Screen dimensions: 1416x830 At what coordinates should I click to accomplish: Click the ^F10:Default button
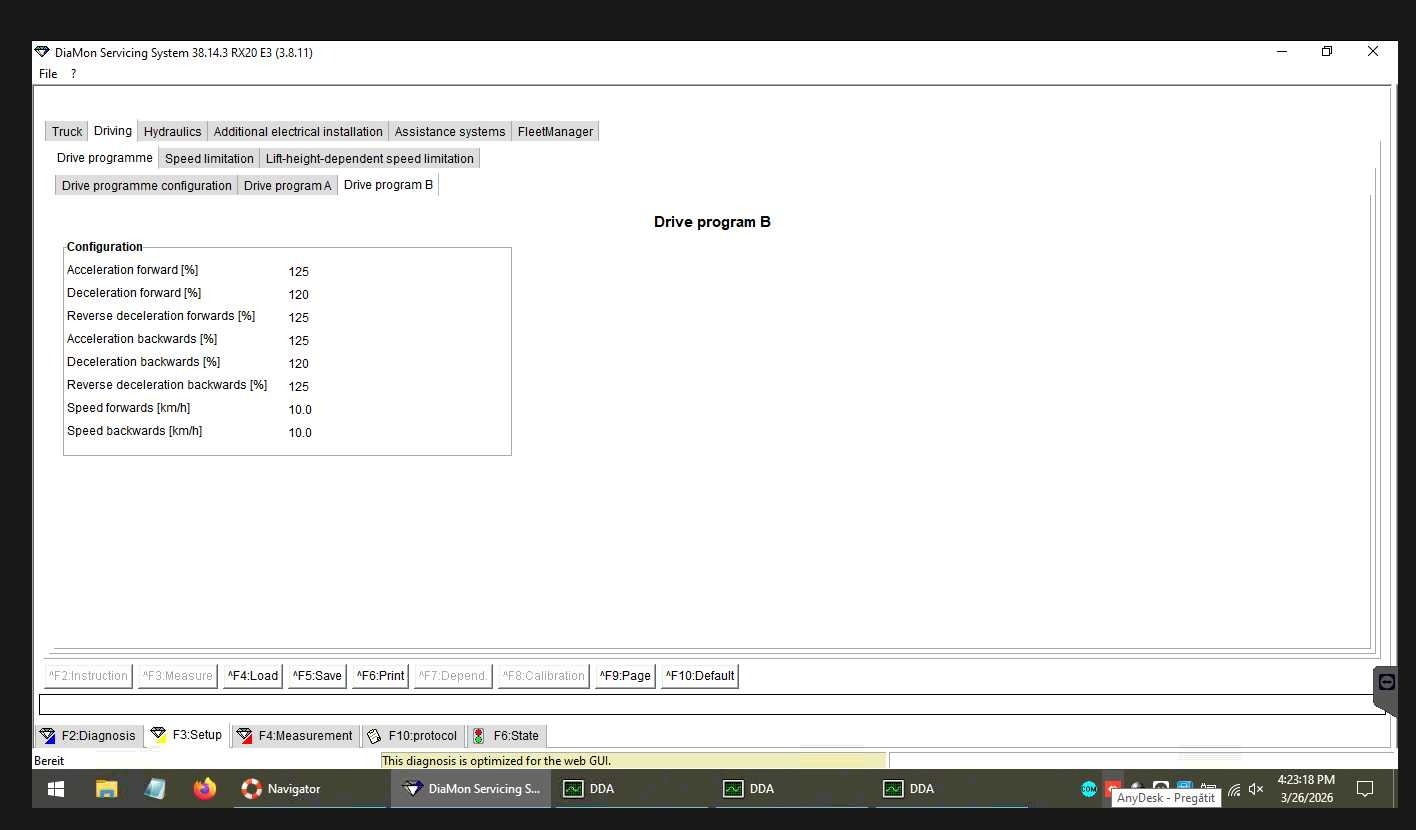700,676
